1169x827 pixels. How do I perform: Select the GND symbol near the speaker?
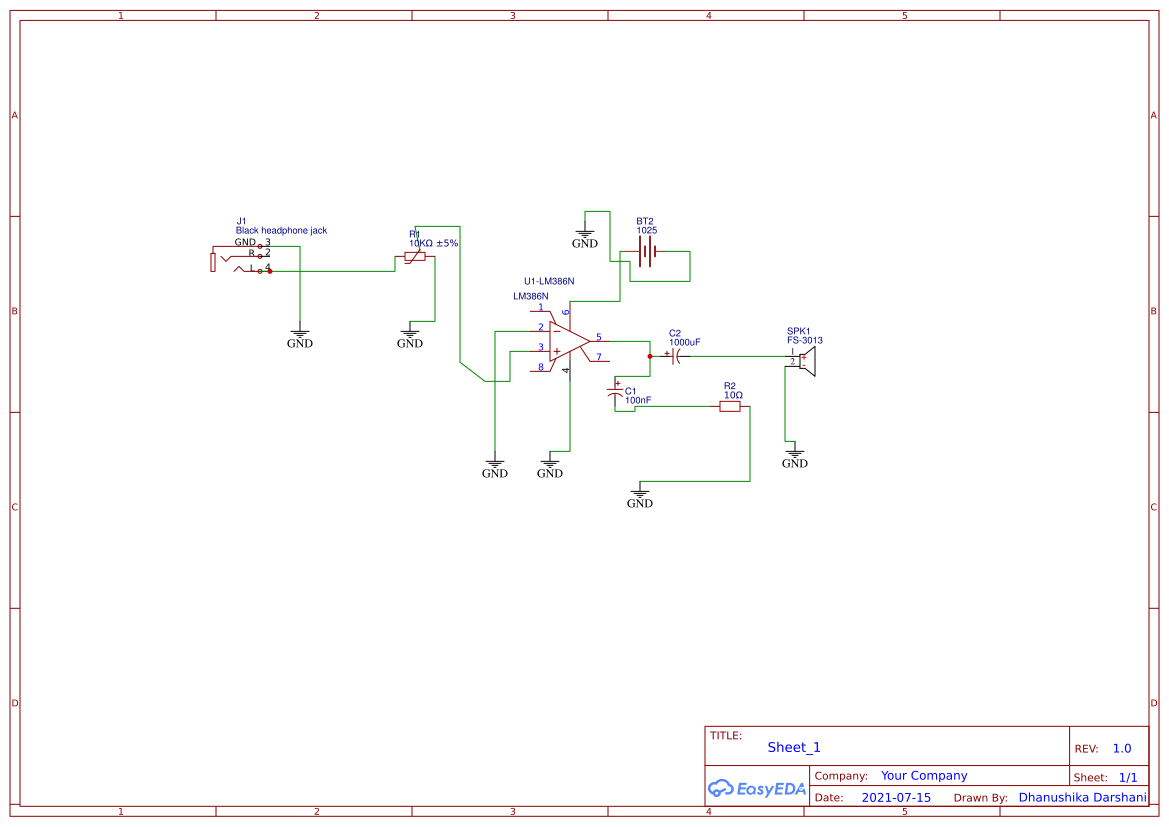pyautogui.click(x=794, y=455)
